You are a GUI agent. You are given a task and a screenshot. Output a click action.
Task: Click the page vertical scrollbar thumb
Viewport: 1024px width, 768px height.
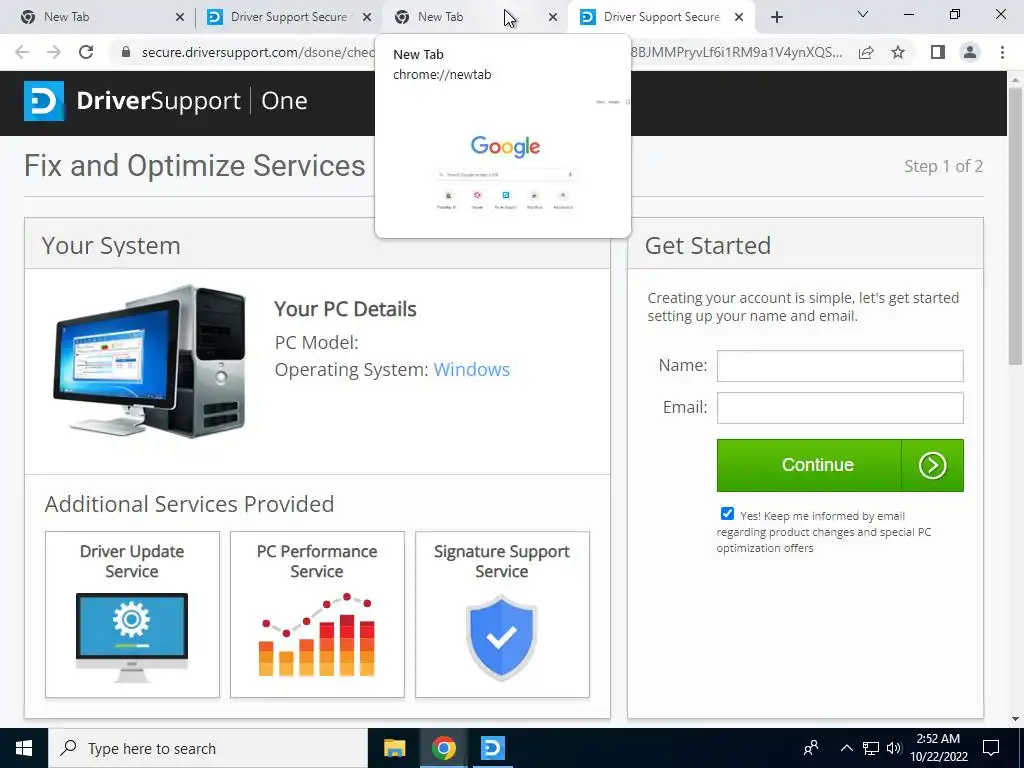click(1016, 225)
